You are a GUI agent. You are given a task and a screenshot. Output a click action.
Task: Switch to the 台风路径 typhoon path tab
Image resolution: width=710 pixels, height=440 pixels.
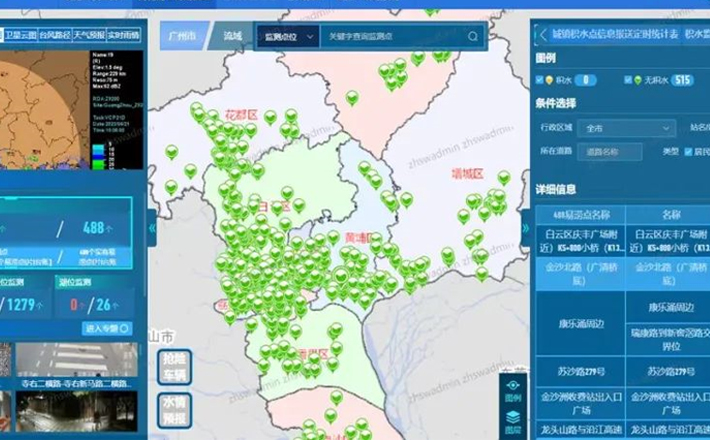(x=54, y=34)
